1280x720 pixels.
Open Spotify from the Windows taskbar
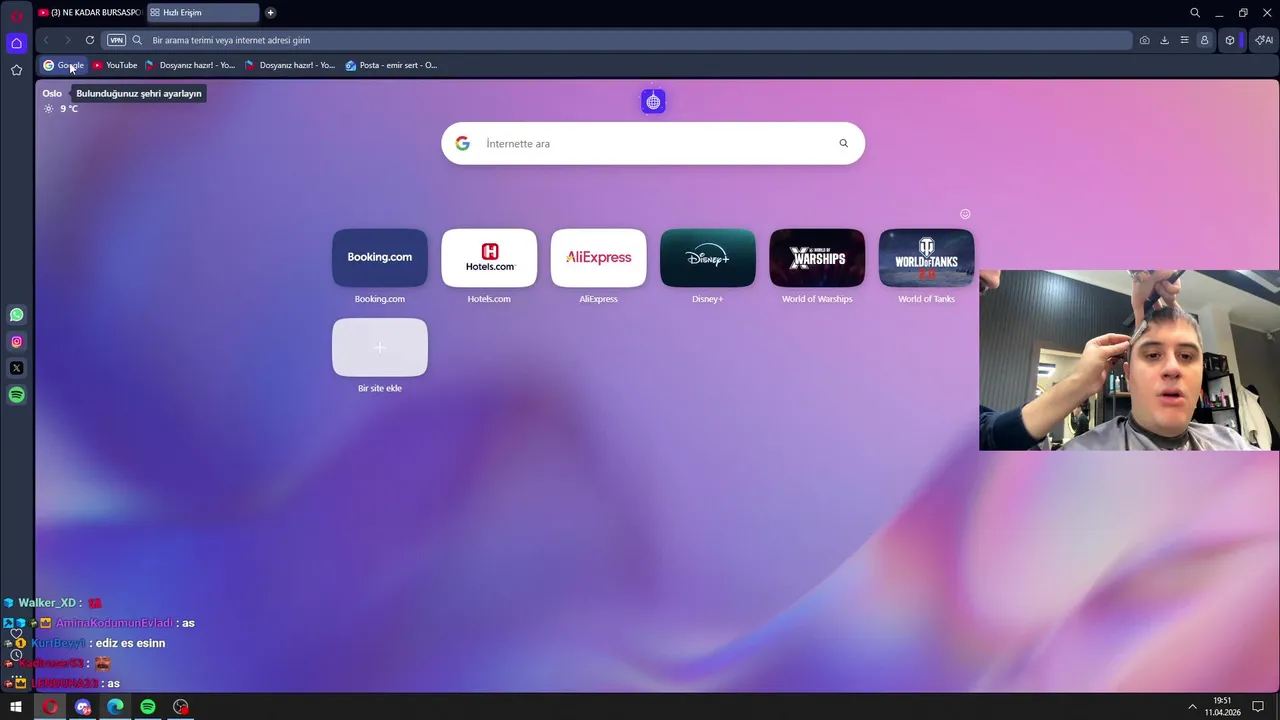pos(148,707)
